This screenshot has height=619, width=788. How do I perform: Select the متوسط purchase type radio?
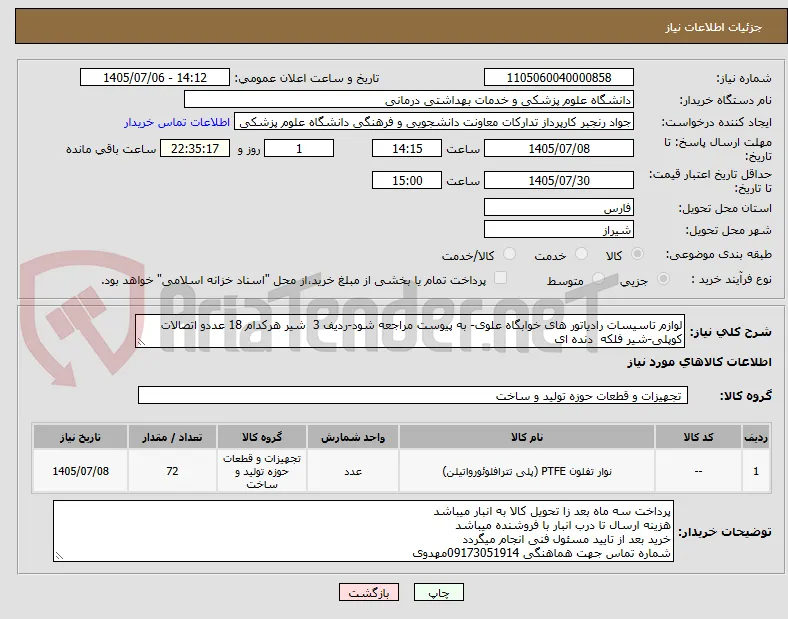click(598, 279)
